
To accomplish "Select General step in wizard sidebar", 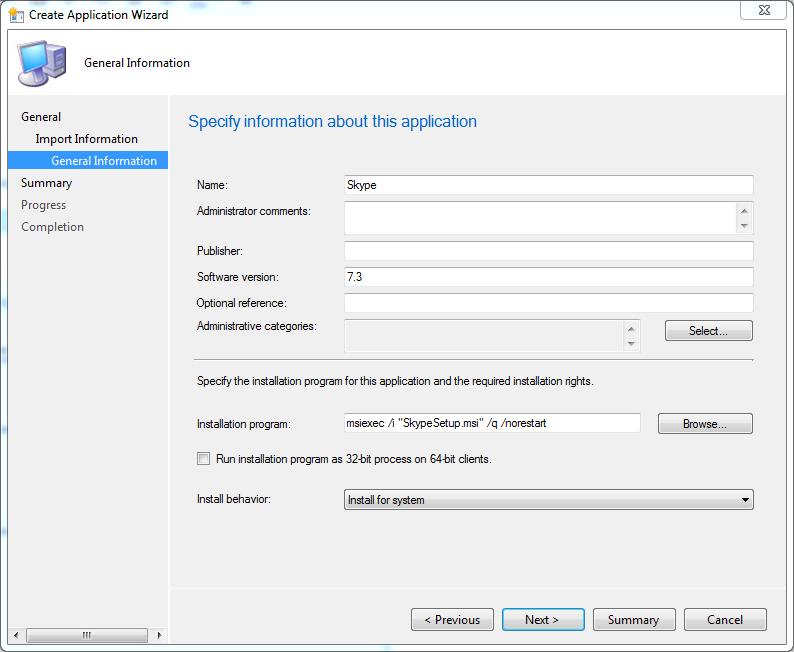I will (x=41, y=117).
